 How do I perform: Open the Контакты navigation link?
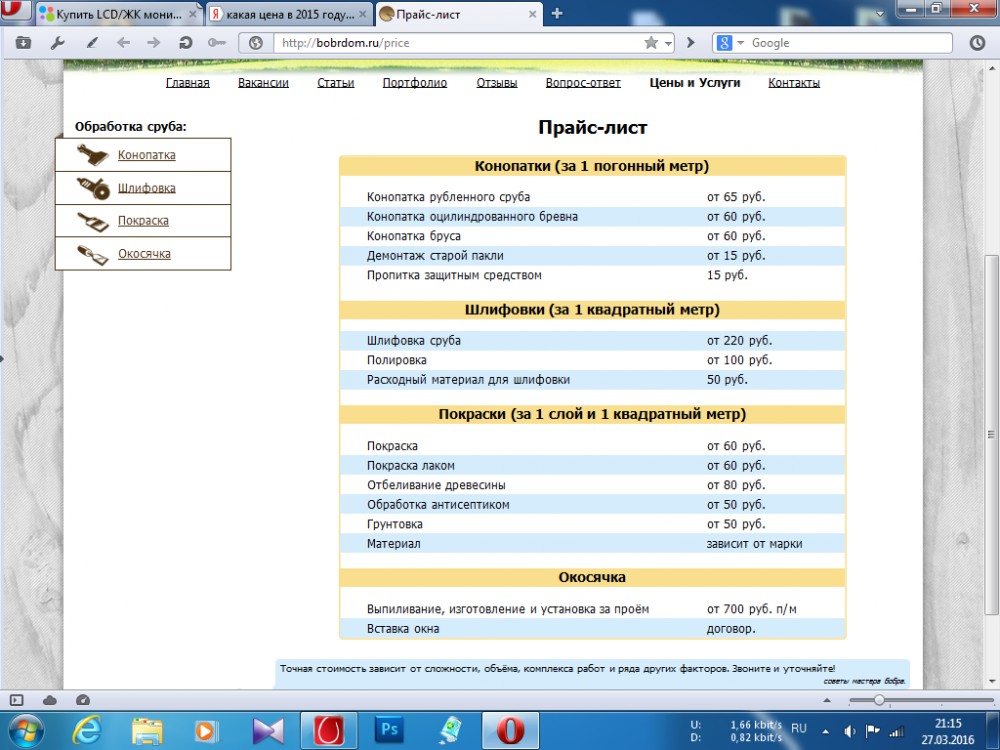tap(794, 83)
